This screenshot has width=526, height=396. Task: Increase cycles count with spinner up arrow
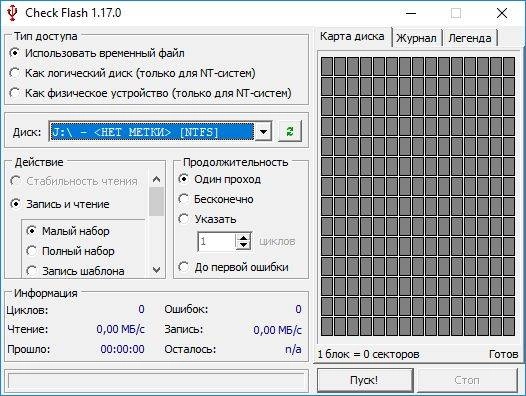[x=243, y=237]
